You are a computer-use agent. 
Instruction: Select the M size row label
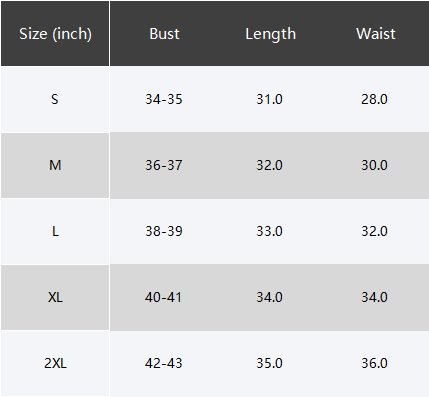point(55,165)
